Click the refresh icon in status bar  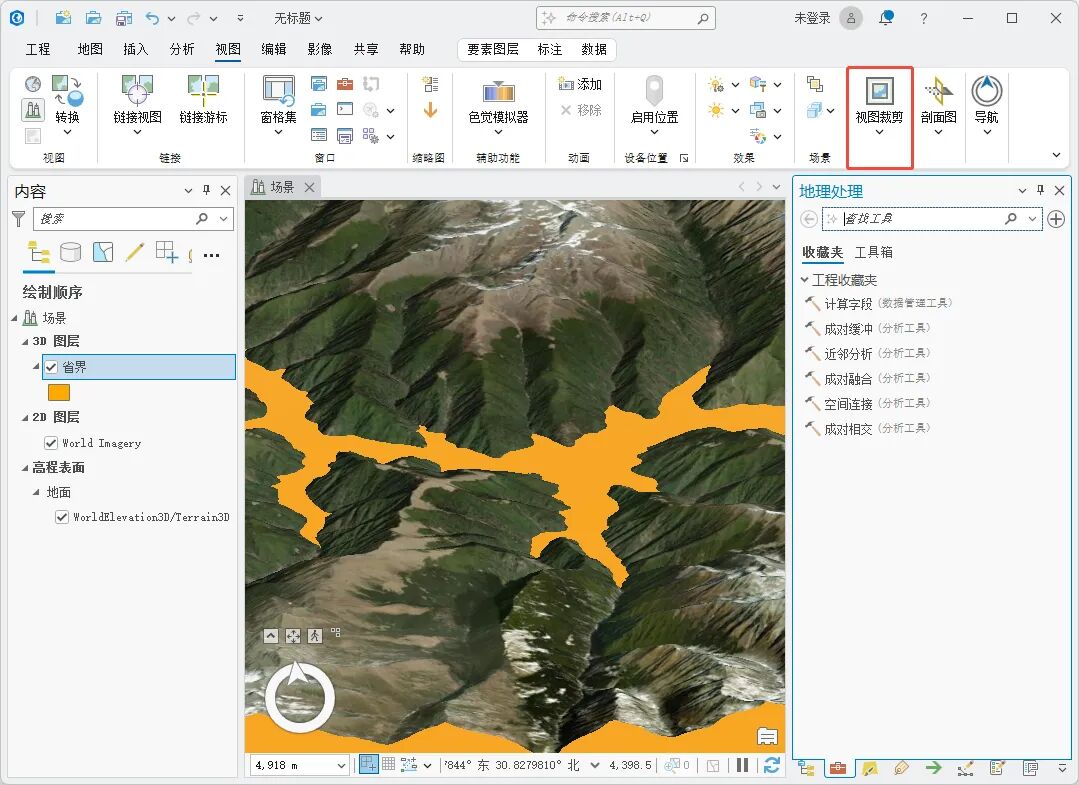point(771,765)
